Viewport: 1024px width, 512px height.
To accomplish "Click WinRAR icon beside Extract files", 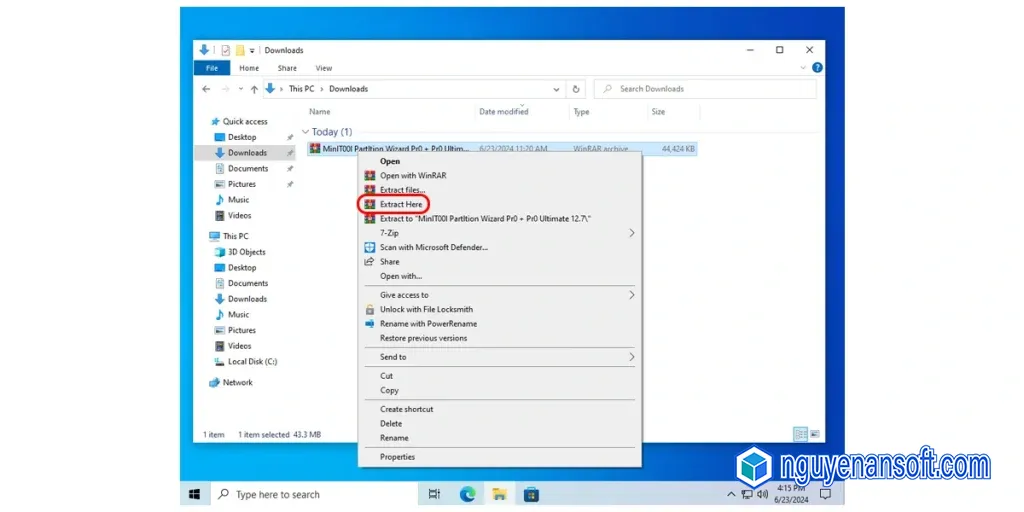I will point(370,190).
